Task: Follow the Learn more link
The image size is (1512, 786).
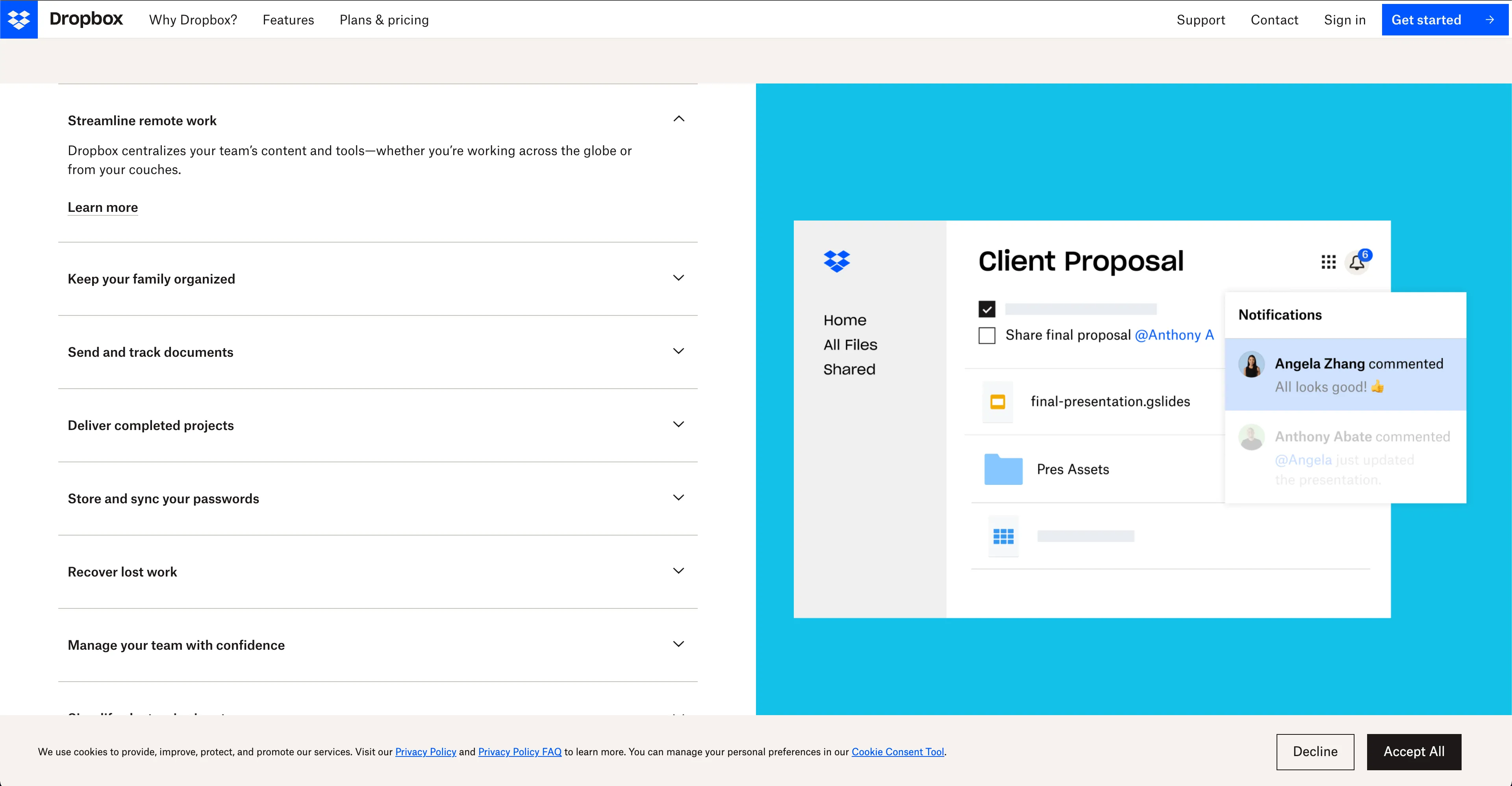Action: (103, 207)
